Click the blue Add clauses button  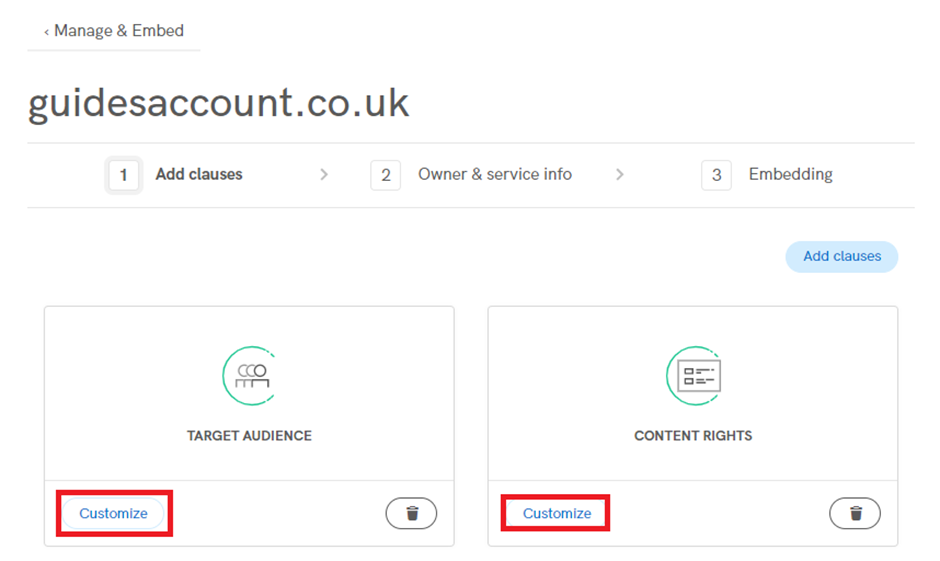(x=842, y=257)
